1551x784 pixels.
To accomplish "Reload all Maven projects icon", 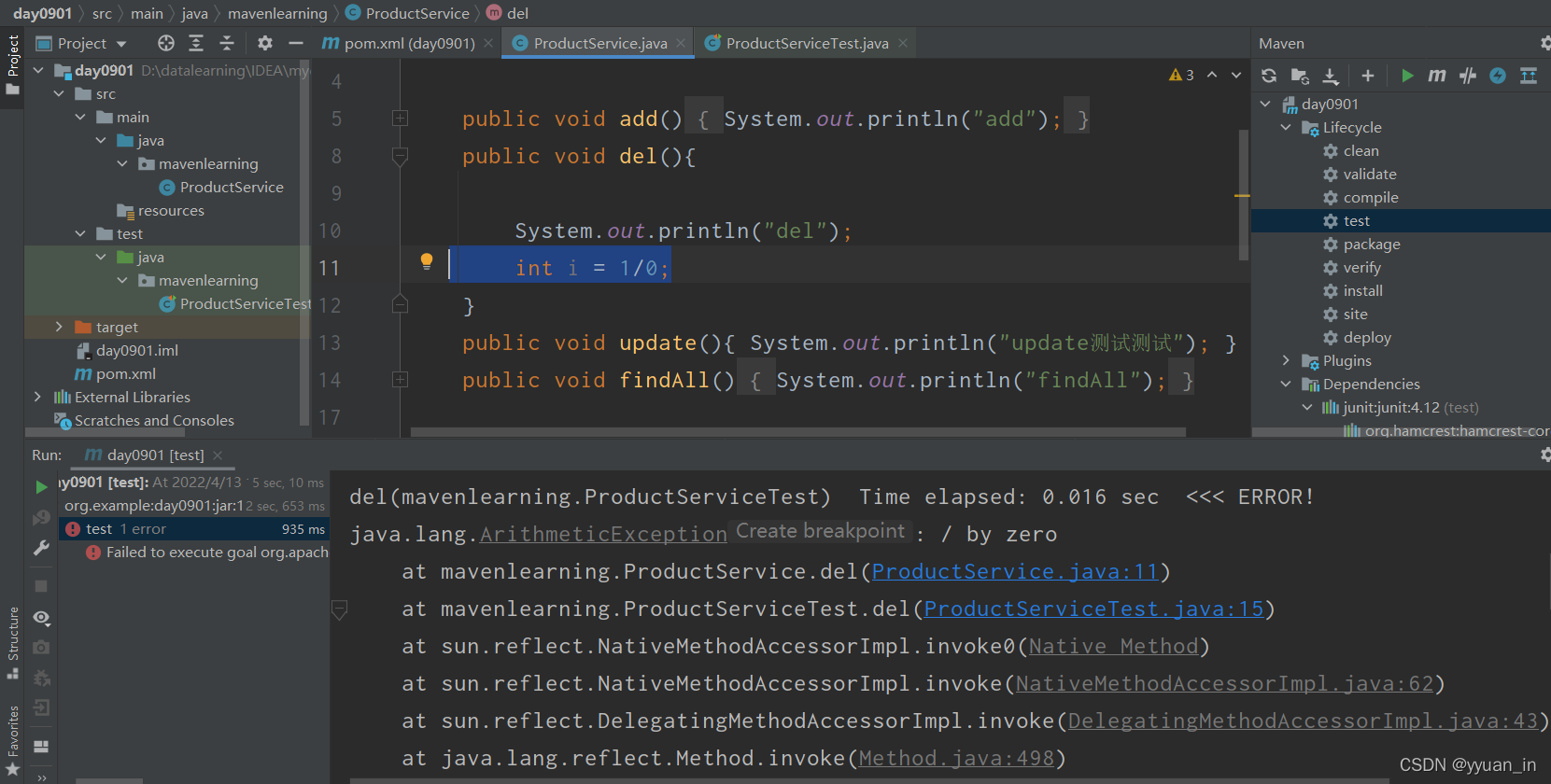I will (x=1268, y=76).
